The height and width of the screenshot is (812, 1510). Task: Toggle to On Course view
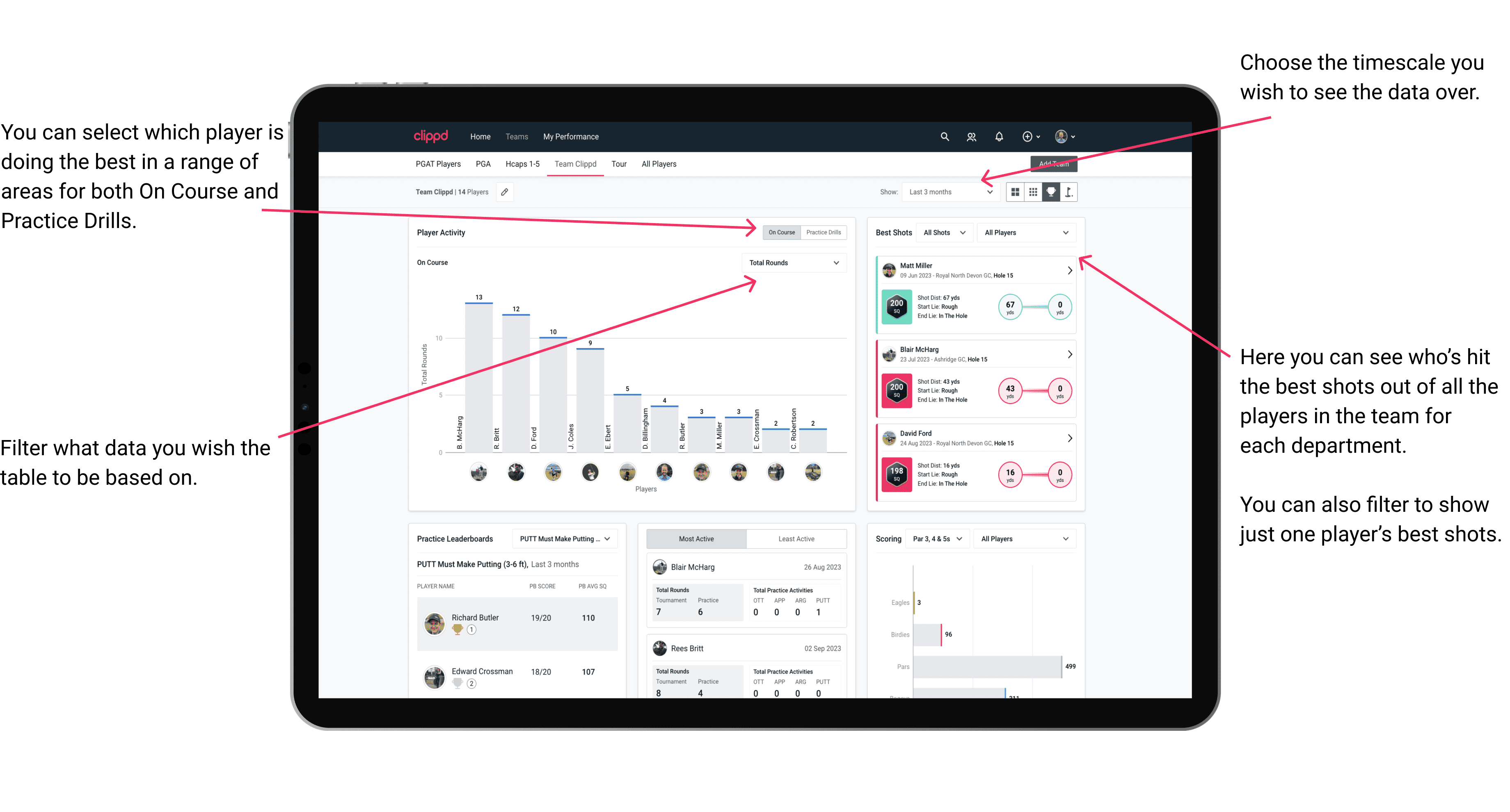pos(782,233)
